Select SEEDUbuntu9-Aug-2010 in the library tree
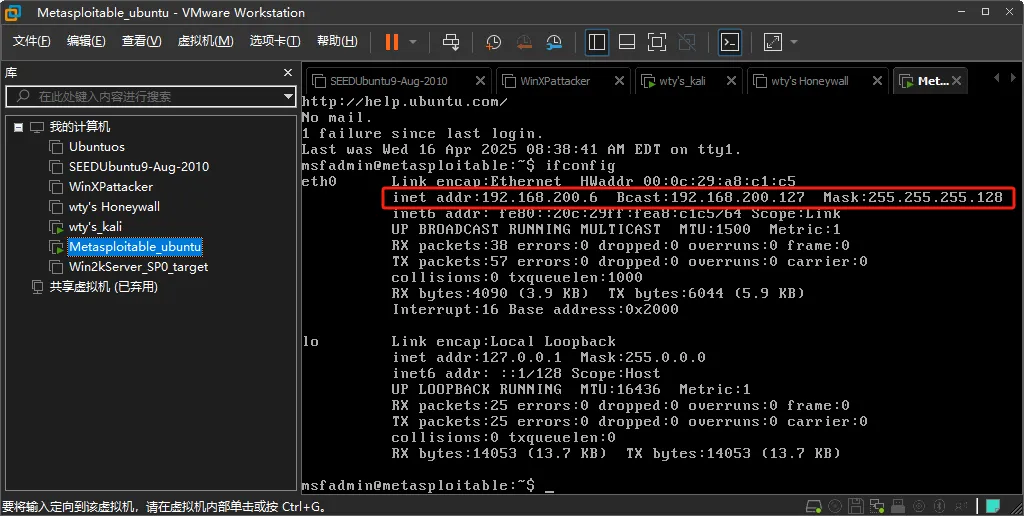This screenshot has height=516, width=1024. pos(139,167)
